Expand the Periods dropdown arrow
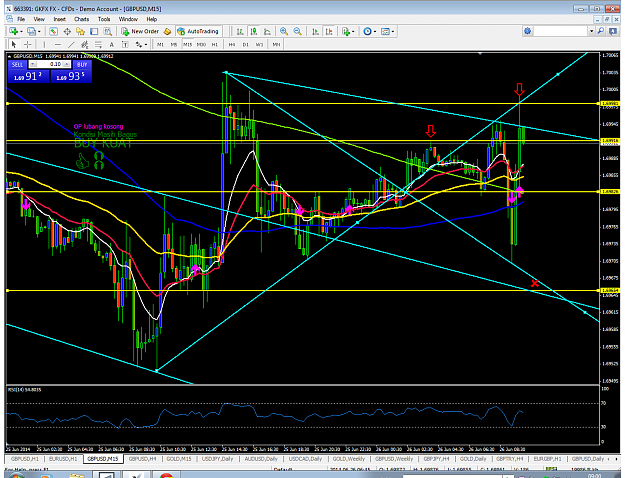 375,31
